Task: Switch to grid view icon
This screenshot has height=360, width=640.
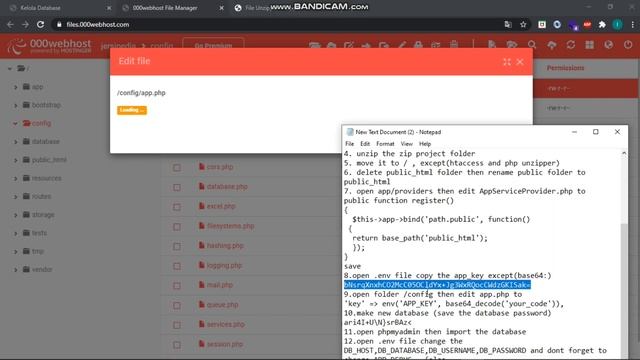Action: point(589,44)
